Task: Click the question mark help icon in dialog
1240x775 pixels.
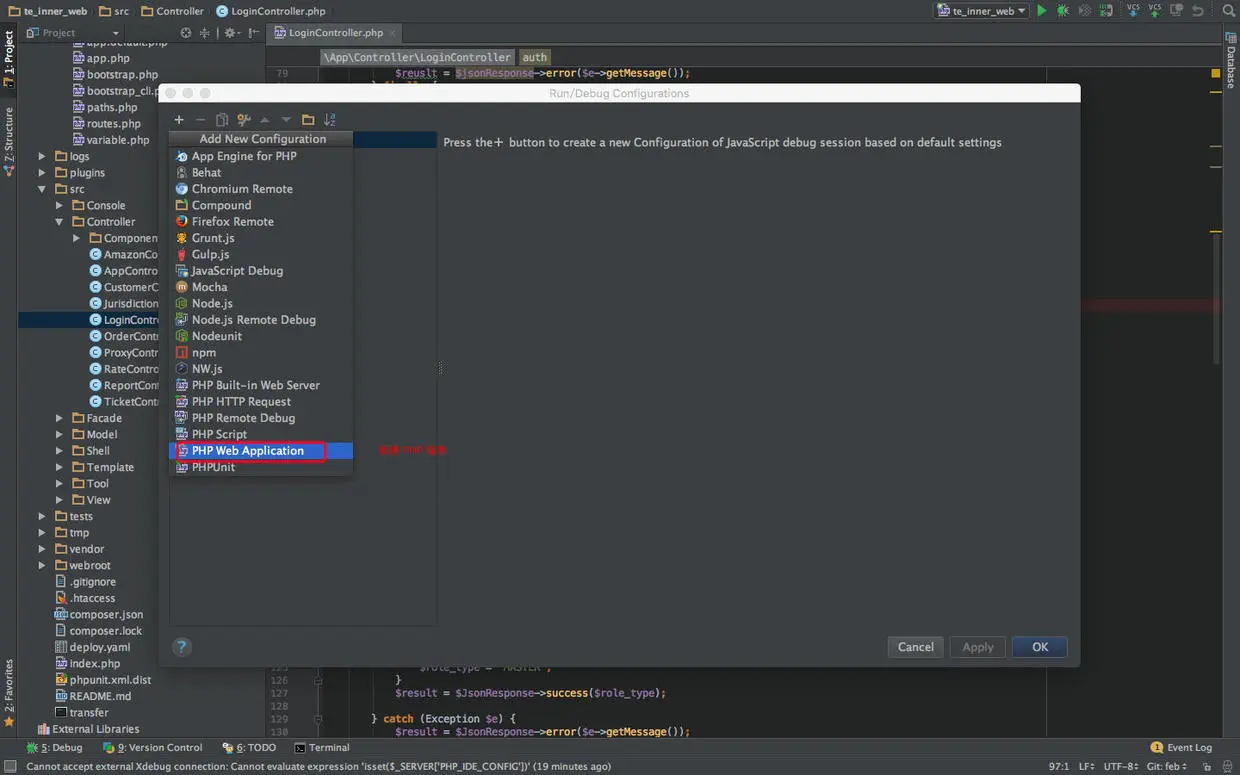Action: [x=181, y=647]
